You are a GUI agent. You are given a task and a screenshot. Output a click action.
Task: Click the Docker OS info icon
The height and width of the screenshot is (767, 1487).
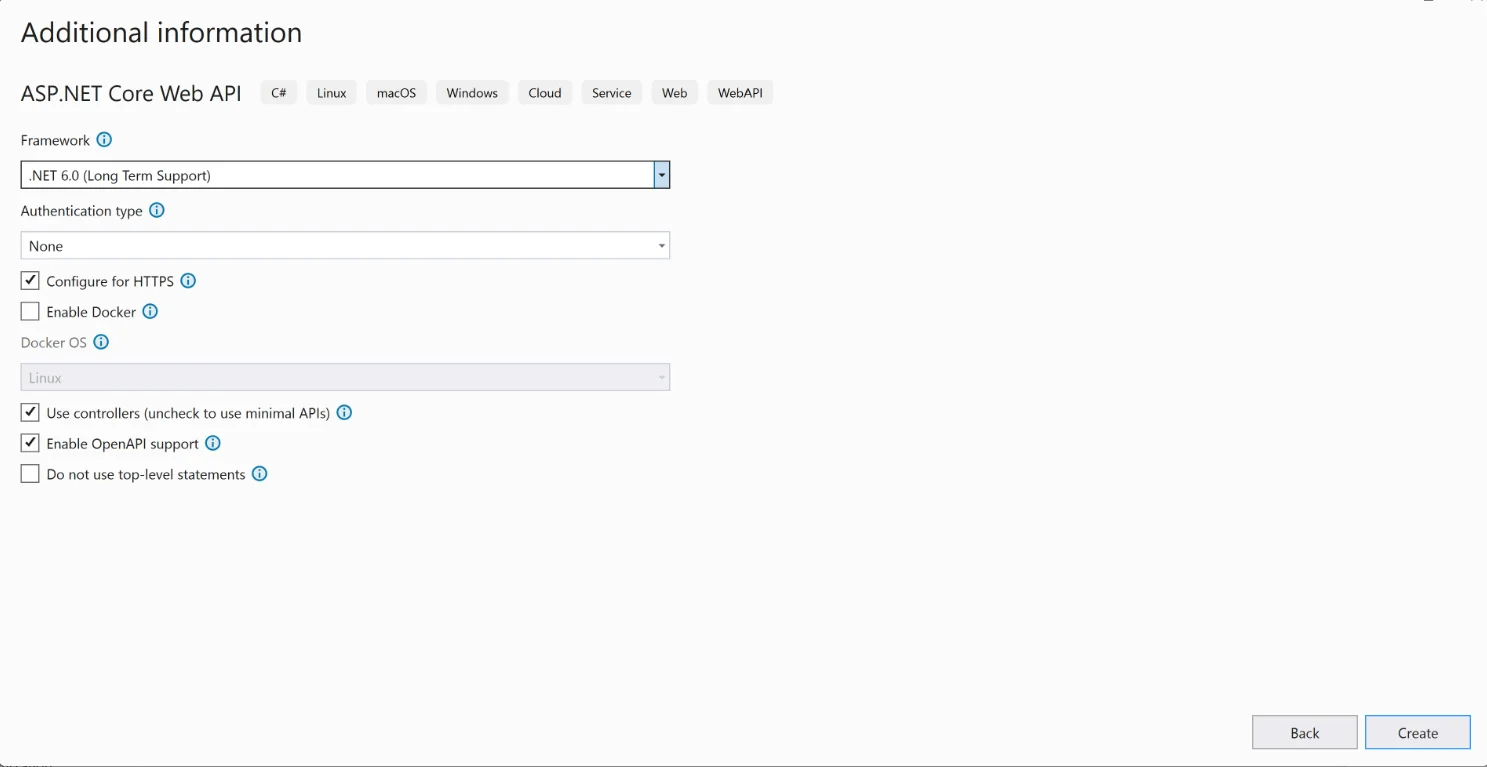pyautogui.click(x=101, y=342)
